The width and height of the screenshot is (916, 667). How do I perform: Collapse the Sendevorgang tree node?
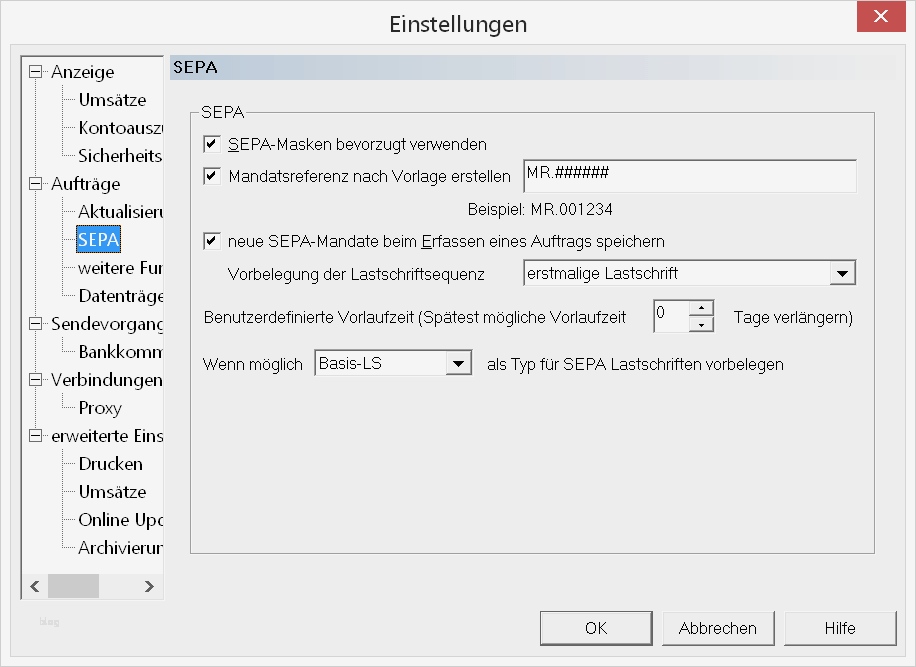click(37, 324)
